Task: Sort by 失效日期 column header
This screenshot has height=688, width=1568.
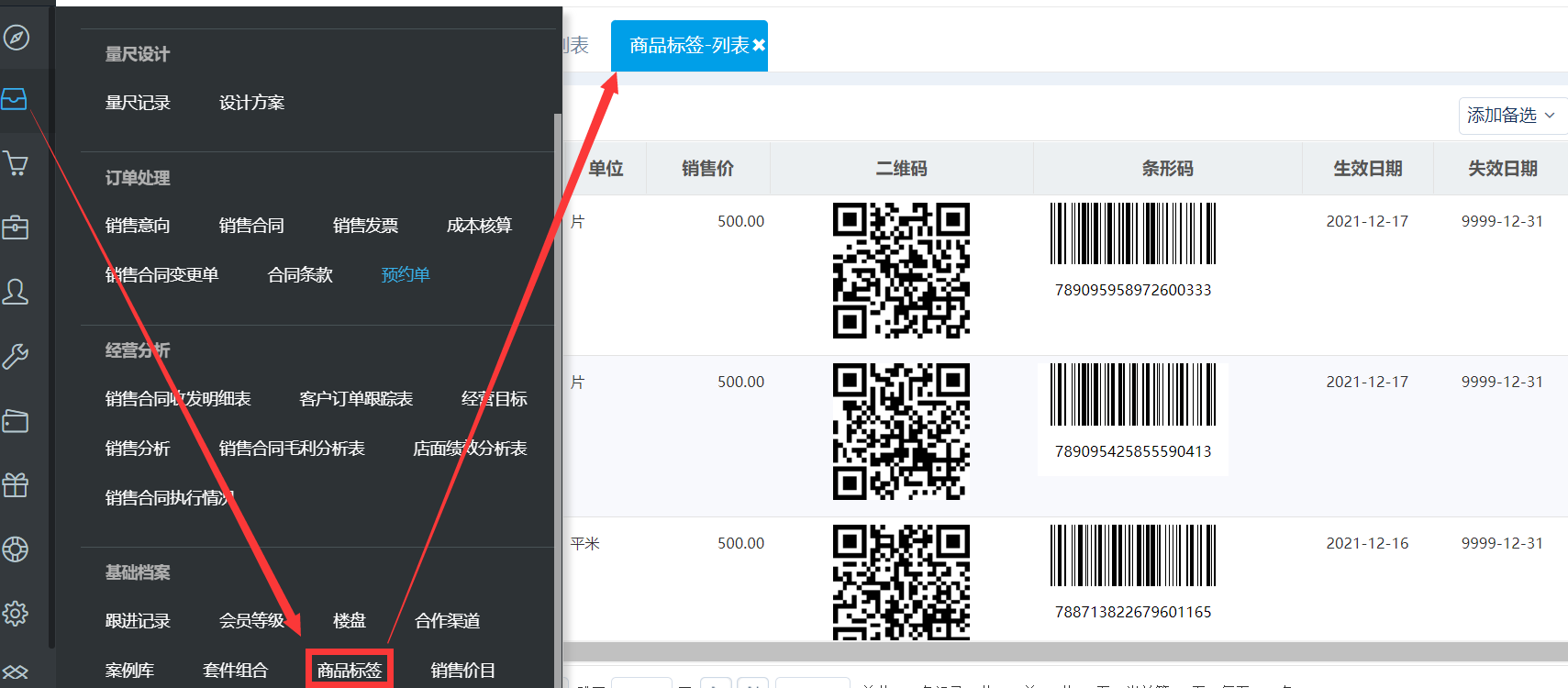Action: pyautogui.click(x=1502, y=169)
